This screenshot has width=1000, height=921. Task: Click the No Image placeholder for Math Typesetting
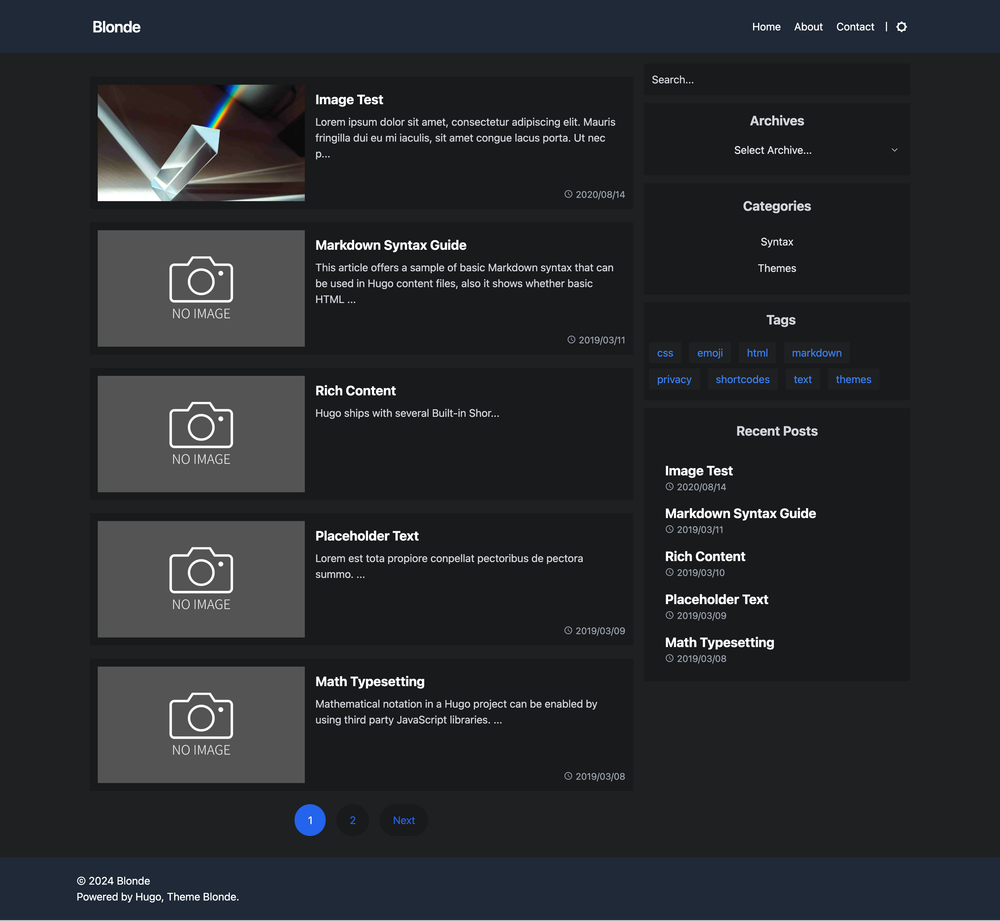tap(201, 725)
